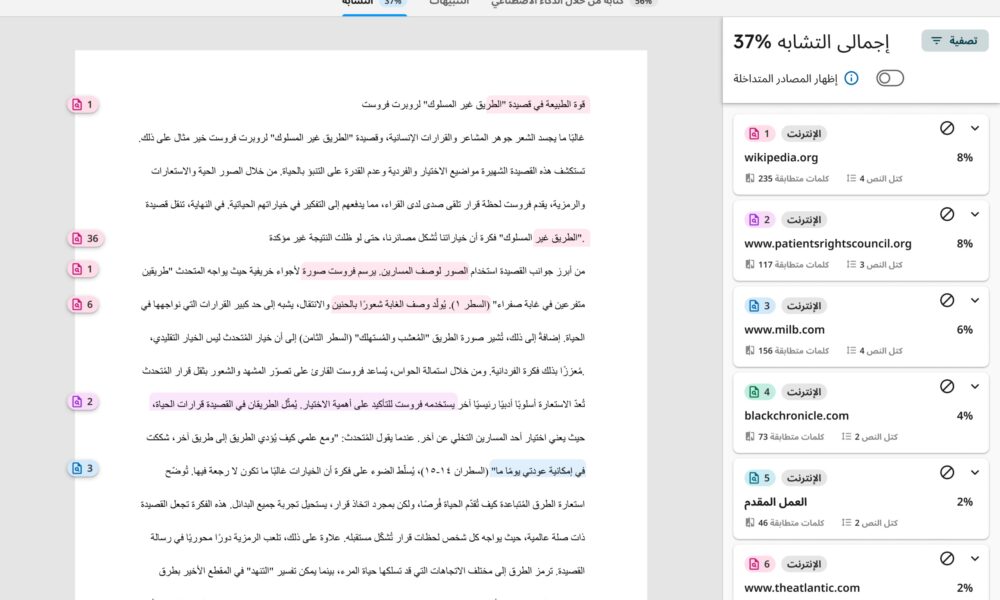Open the wikipedia.org source name

781,157
